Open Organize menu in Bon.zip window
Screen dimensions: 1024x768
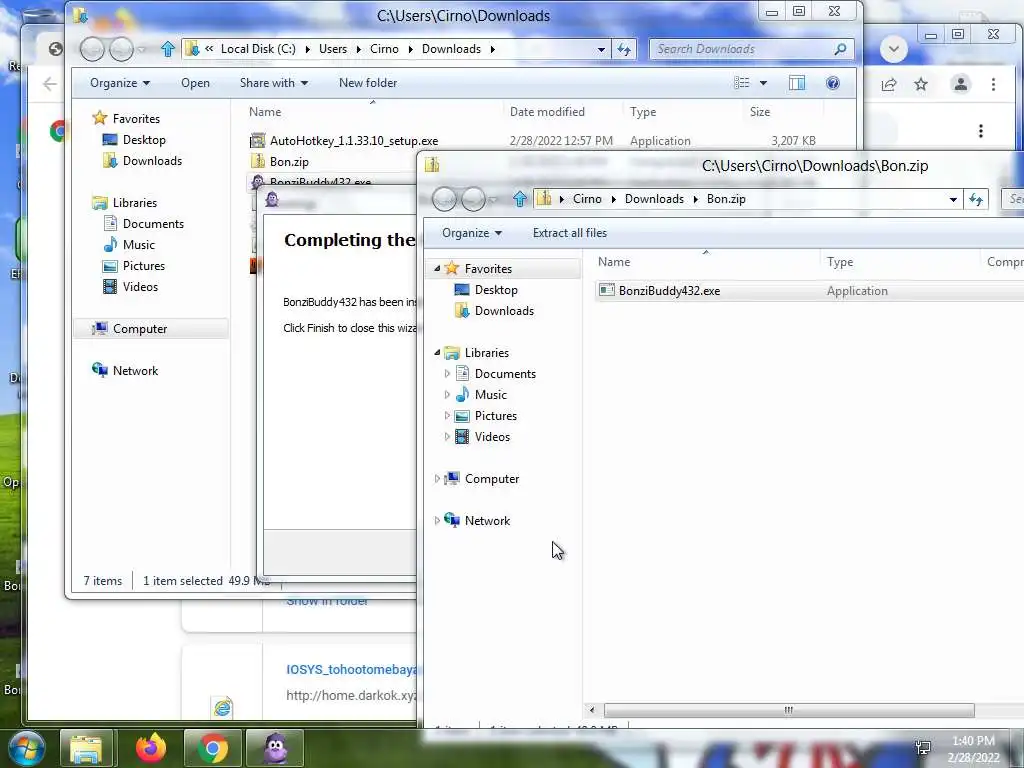point(472,233)
